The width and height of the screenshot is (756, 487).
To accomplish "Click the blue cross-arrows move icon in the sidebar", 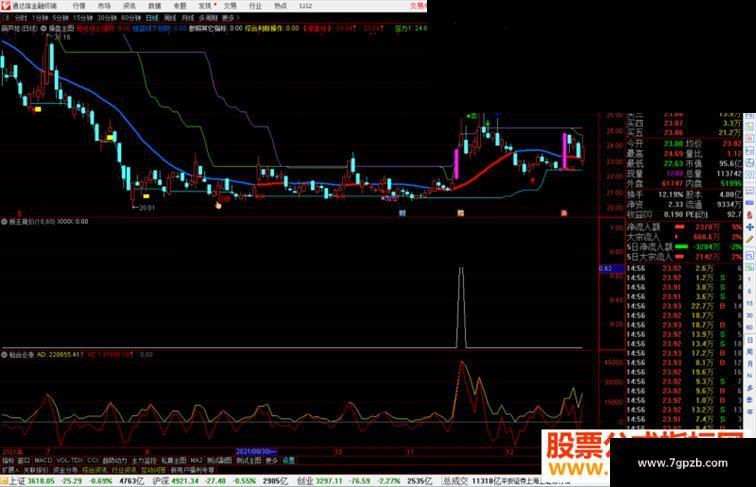I will (x=750, y=227).
